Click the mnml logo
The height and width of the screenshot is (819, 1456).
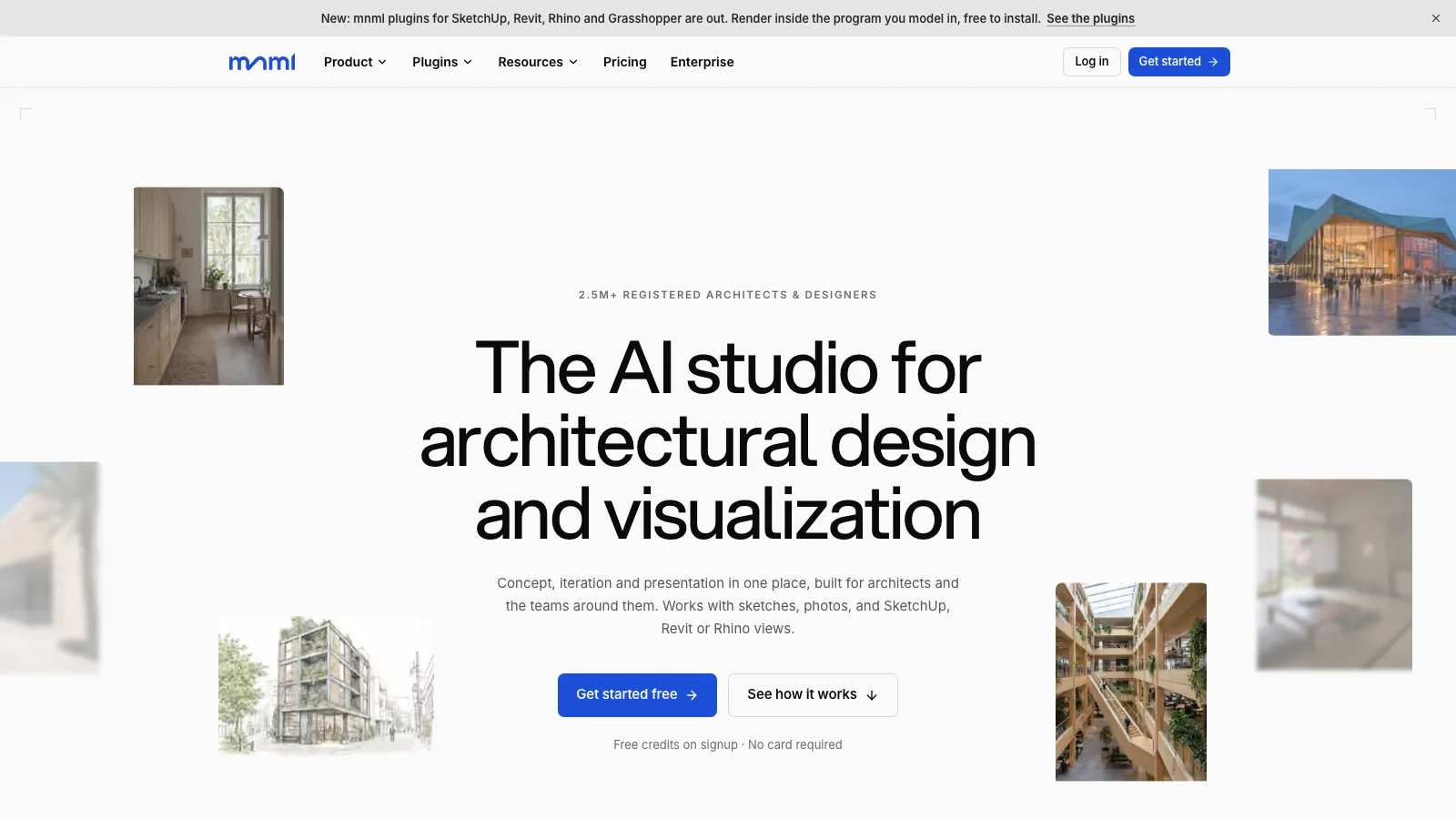click(x=262, y=62)
